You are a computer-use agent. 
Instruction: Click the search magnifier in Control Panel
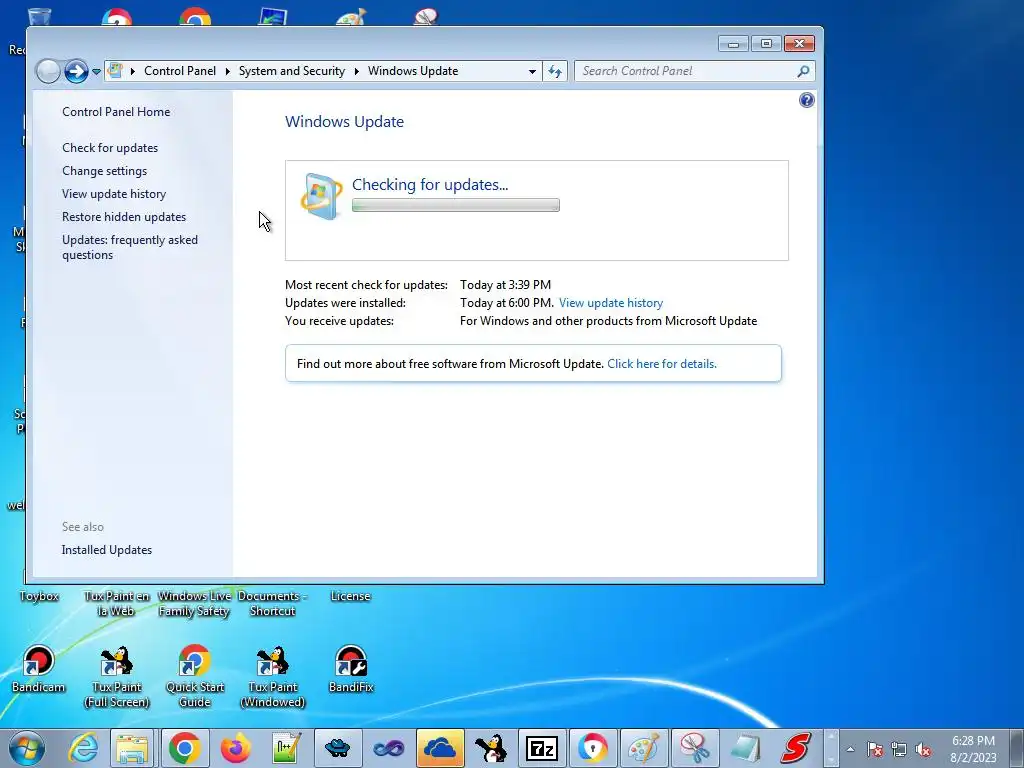click(x=803, y=71)
